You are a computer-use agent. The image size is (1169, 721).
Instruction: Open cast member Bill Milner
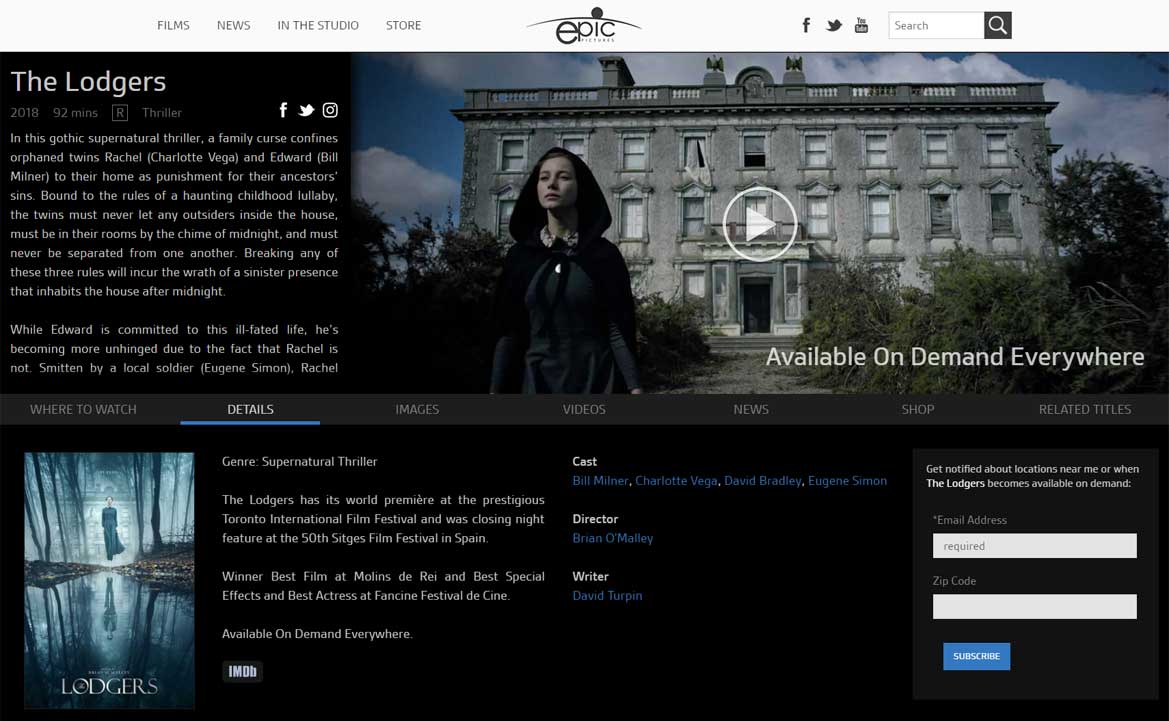[x=600, y=481]
